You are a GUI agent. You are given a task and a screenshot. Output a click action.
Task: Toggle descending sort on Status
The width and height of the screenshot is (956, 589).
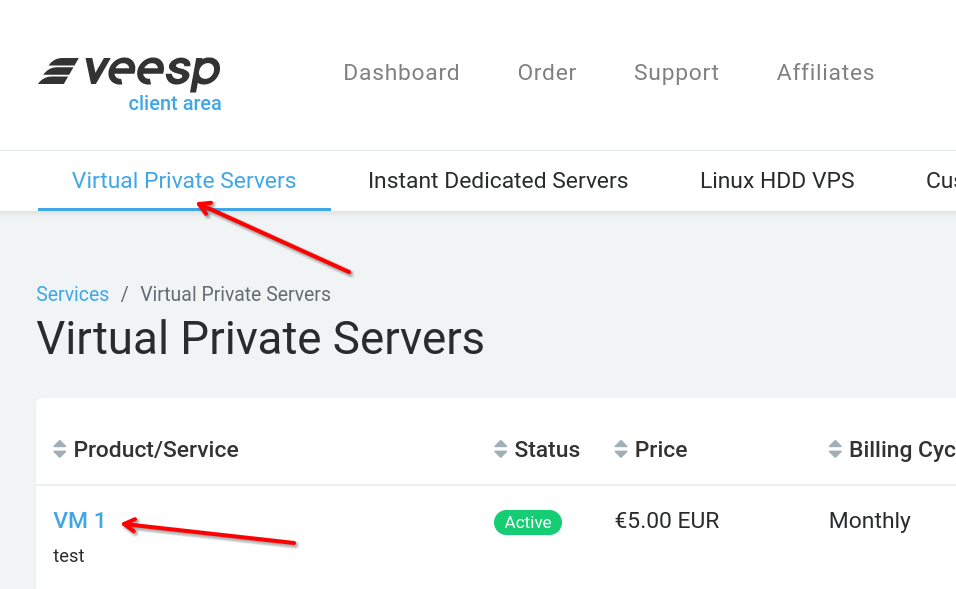(500, 454)
